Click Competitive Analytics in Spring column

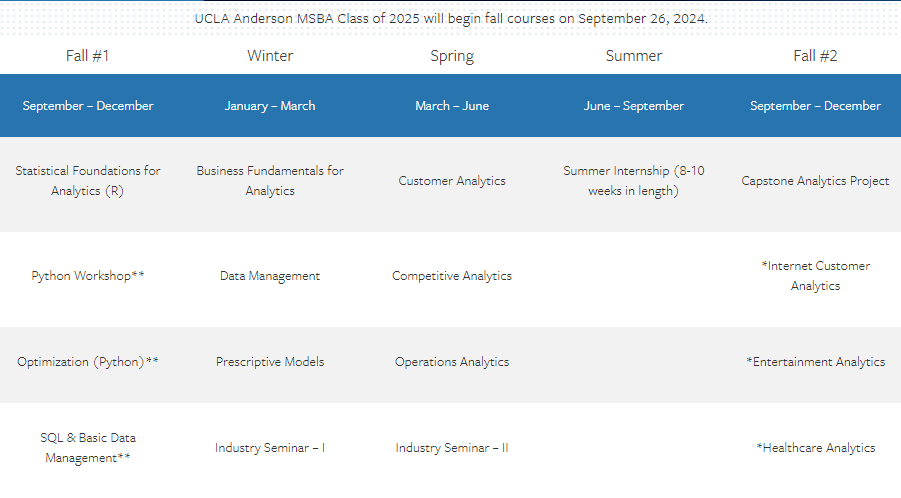point(452,276)
